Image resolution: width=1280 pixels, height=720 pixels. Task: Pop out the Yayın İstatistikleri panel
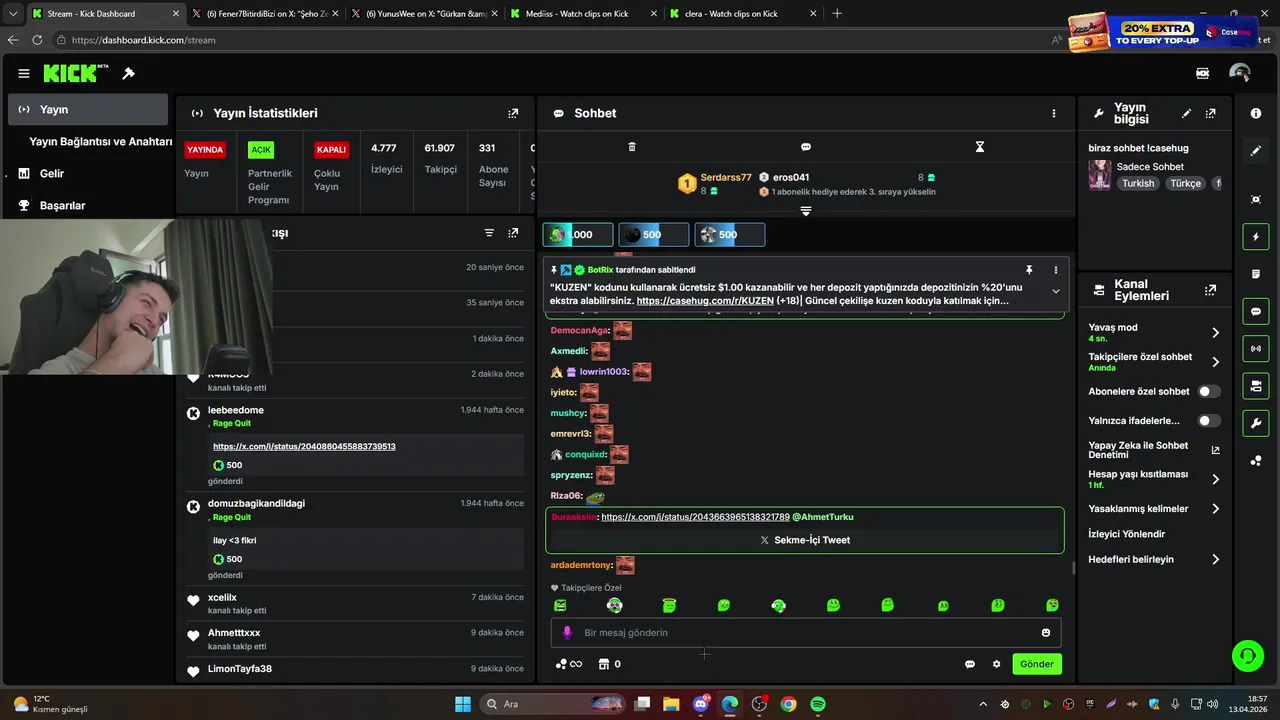pyautogui.click(x=513, y=114)
